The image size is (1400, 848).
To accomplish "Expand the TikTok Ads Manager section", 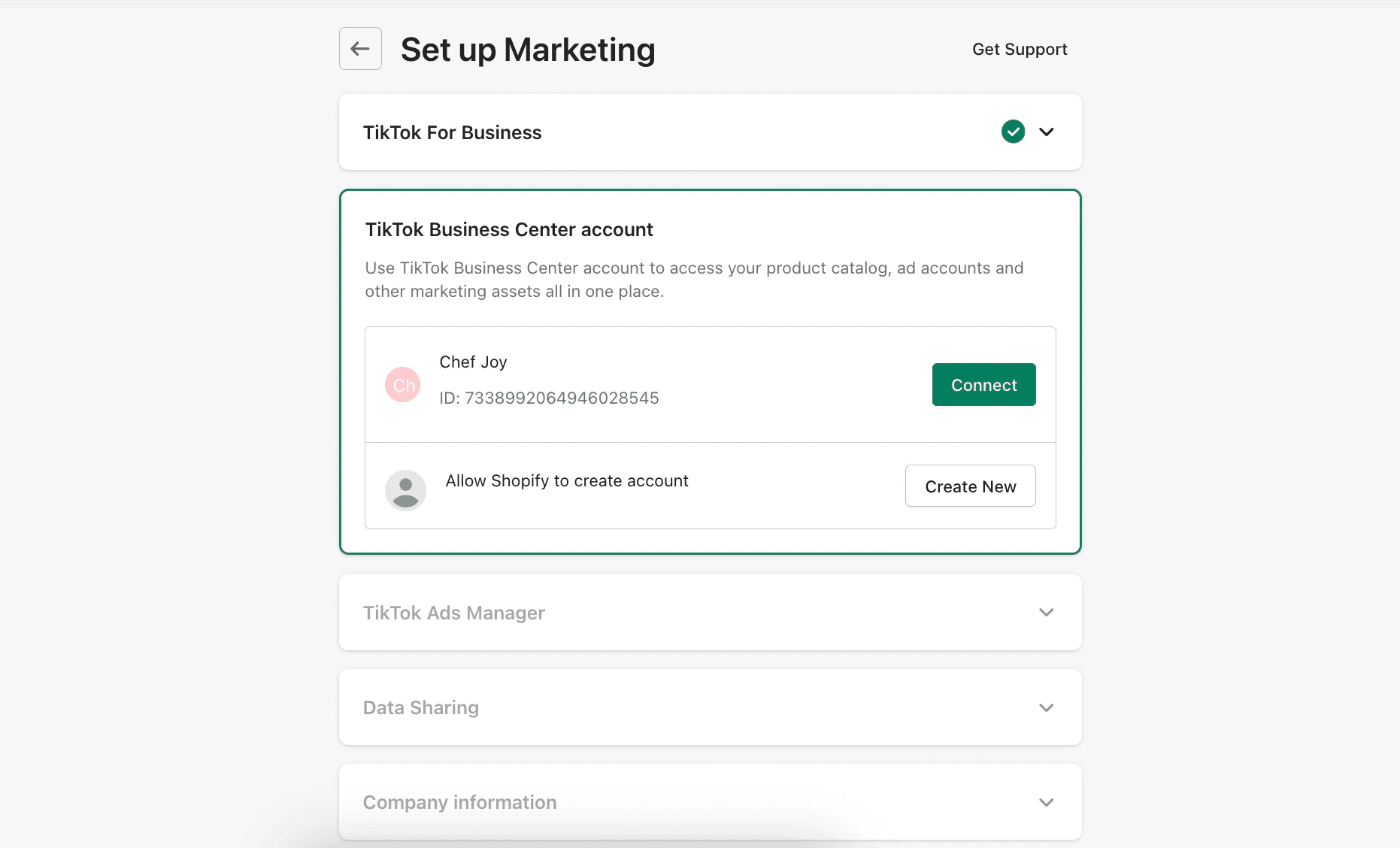I will pyautogui.click(x=1046, y=613).
